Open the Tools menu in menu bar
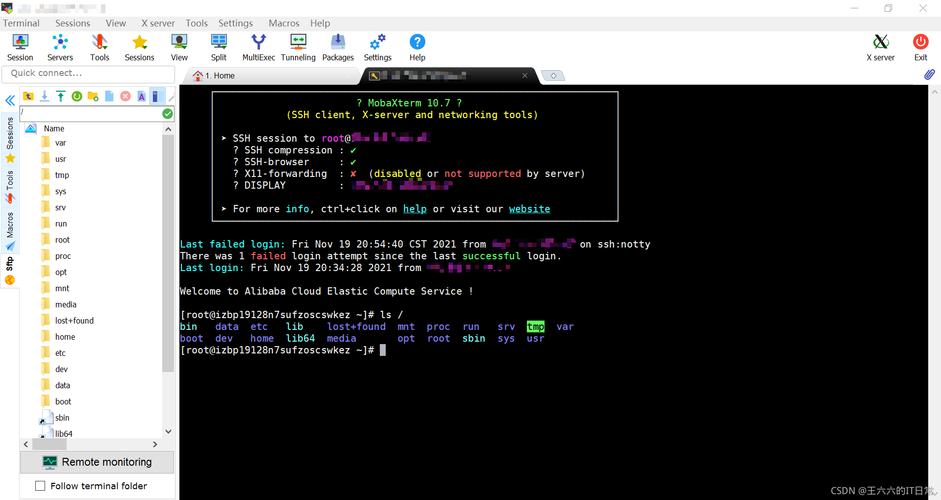Viewport: 941px width, 500px height. click(196, 23)
